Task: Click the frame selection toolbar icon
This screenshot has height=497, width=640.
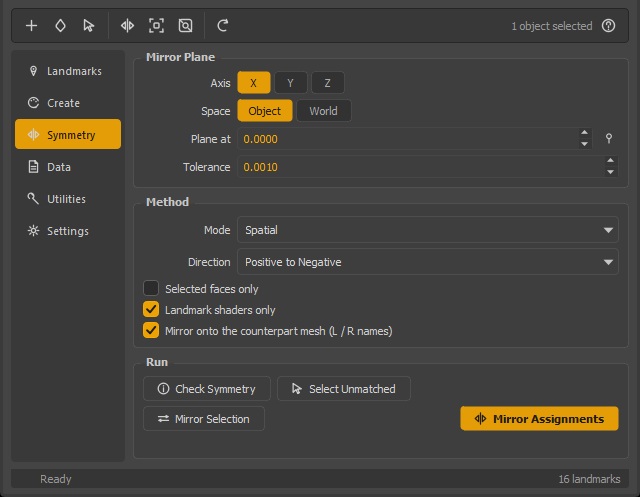Action: tap(156, 26)
